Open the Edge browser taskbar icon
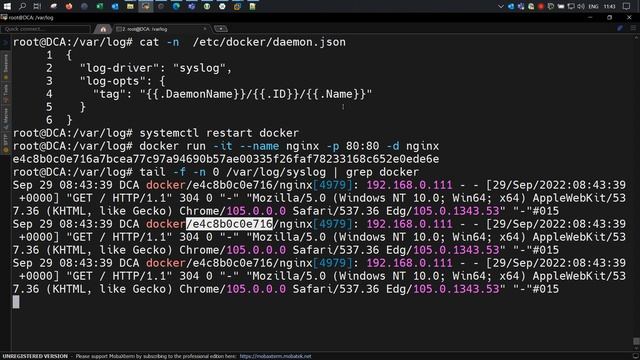This screenshot has height=360, width=640. pyautogui.click(x=176, y=6)
